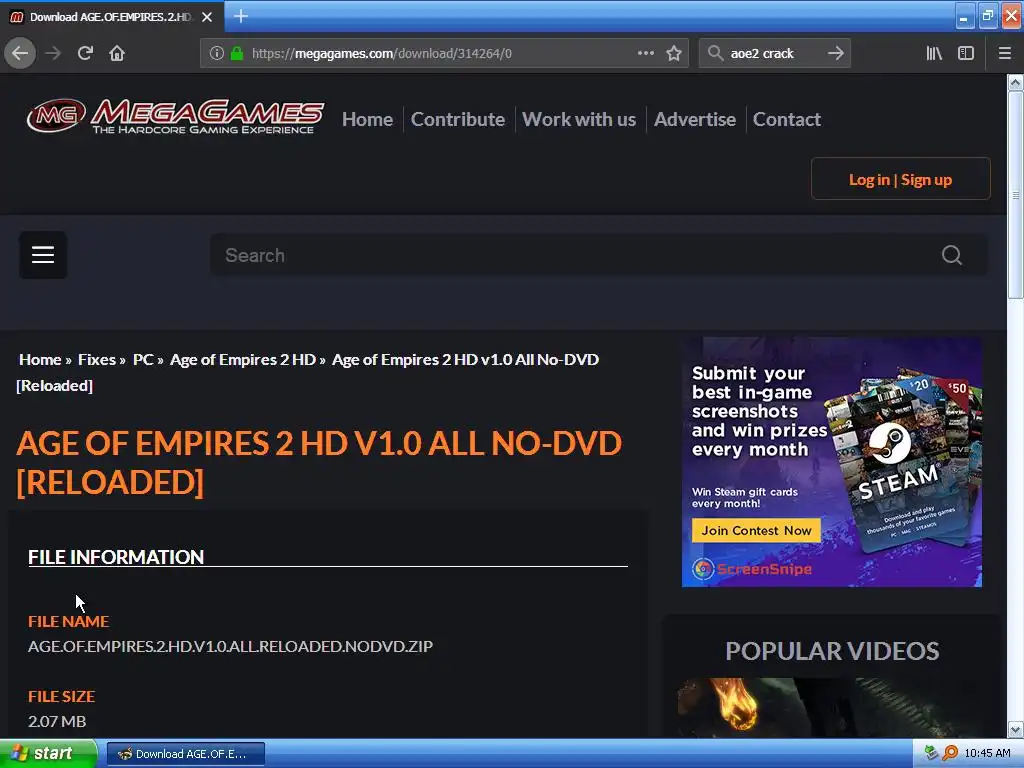Submit 'aoe2 crack' search with the arrow
Screen dimensions: 1024x768
click(835, 53)
